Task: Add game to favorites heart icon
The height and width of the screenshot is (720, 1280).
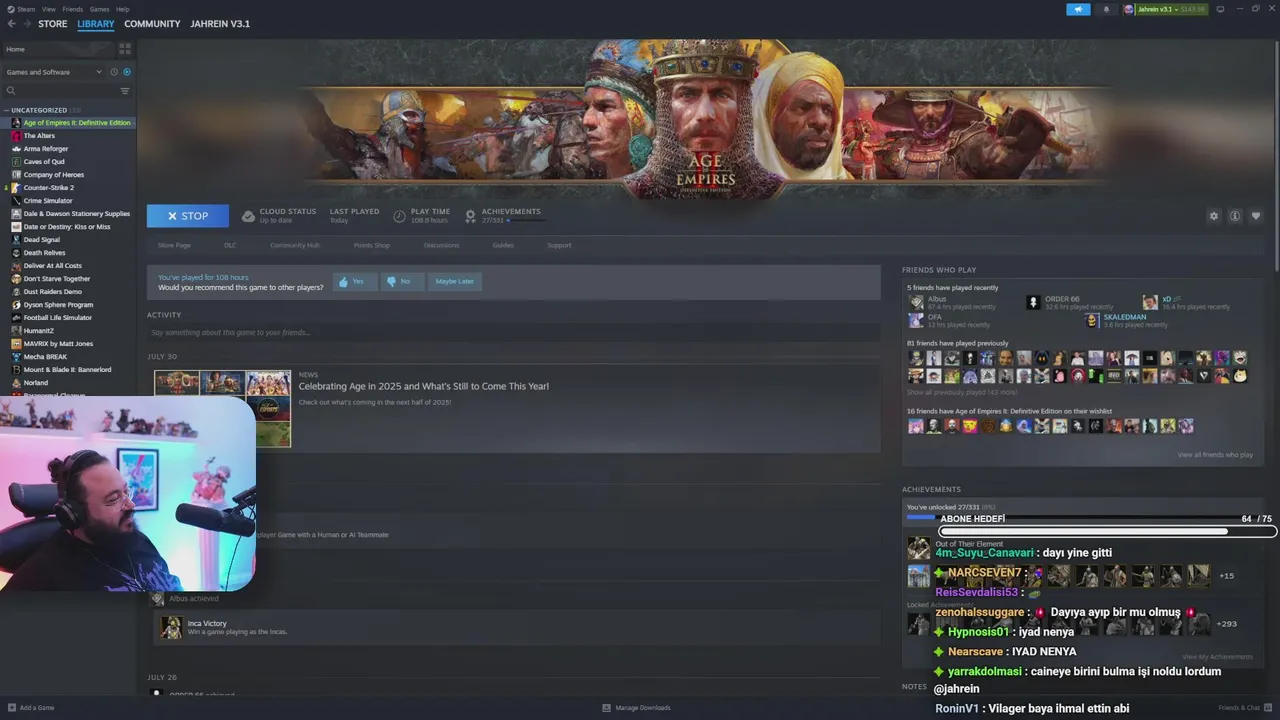Action: coord(1256,216)
